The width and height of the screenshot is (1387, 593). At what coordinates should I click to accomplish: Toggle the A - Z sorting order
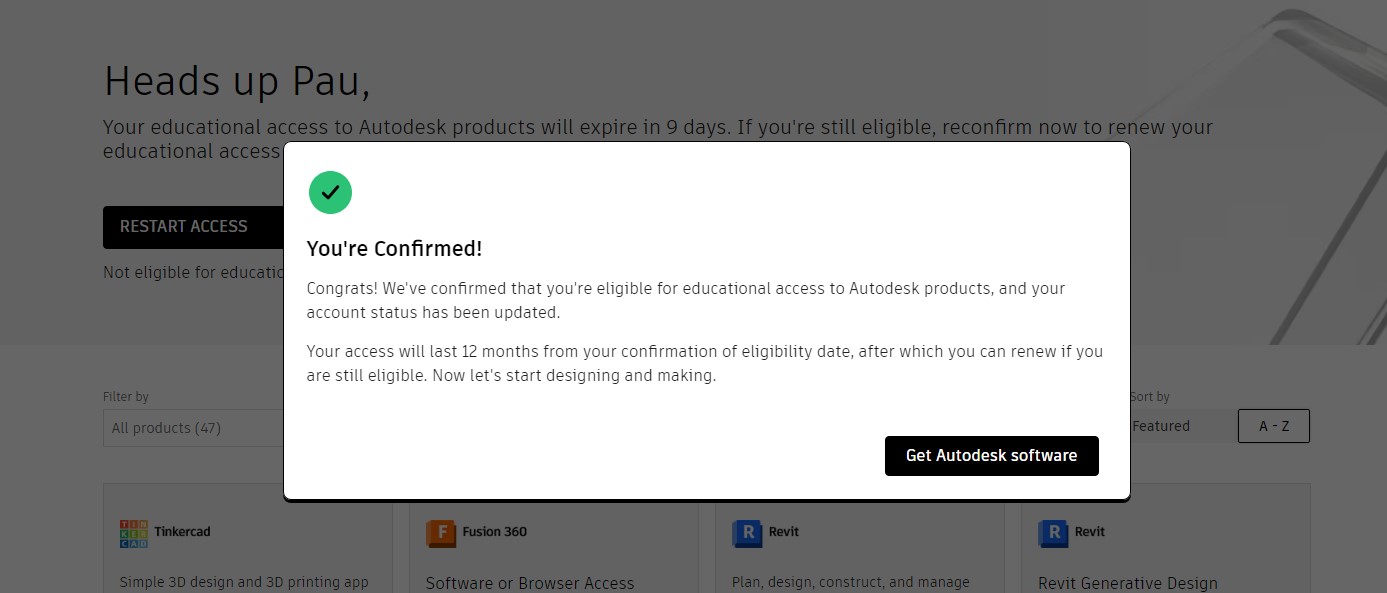coord(1273,425)
